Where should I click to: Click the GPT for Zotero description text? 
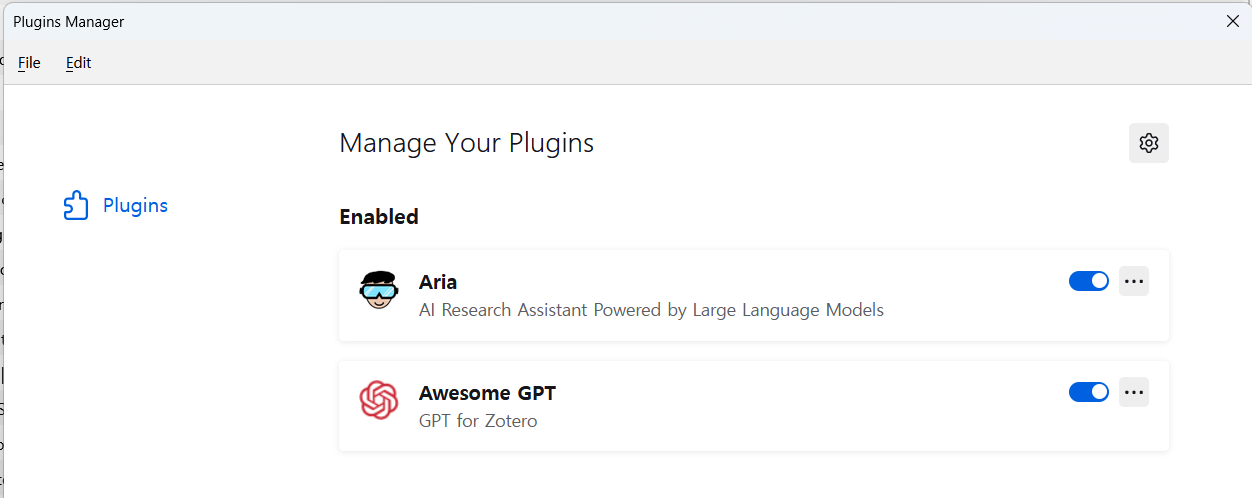[478, 421]
